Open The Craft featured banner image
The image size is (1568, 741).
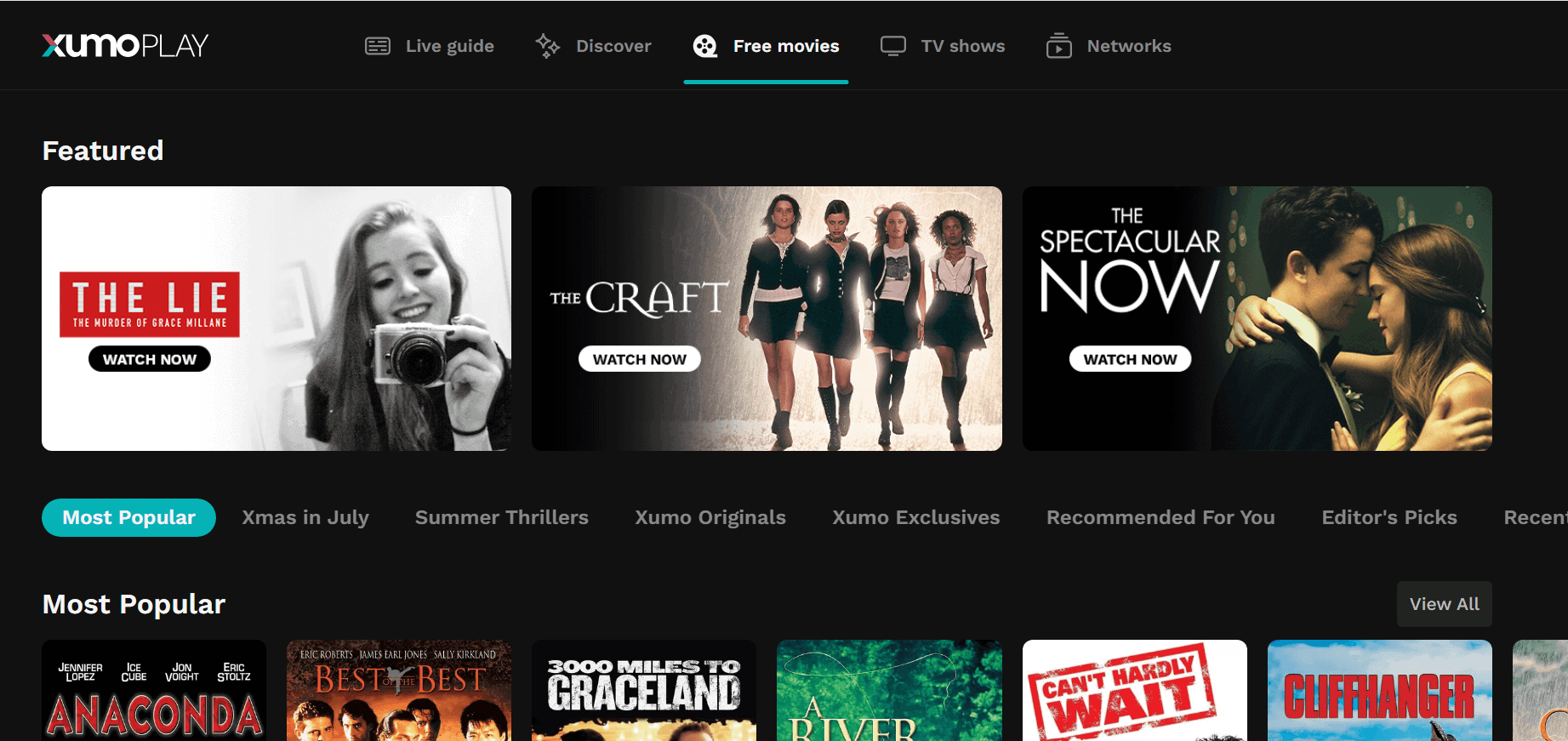click(x=767, y=318)
